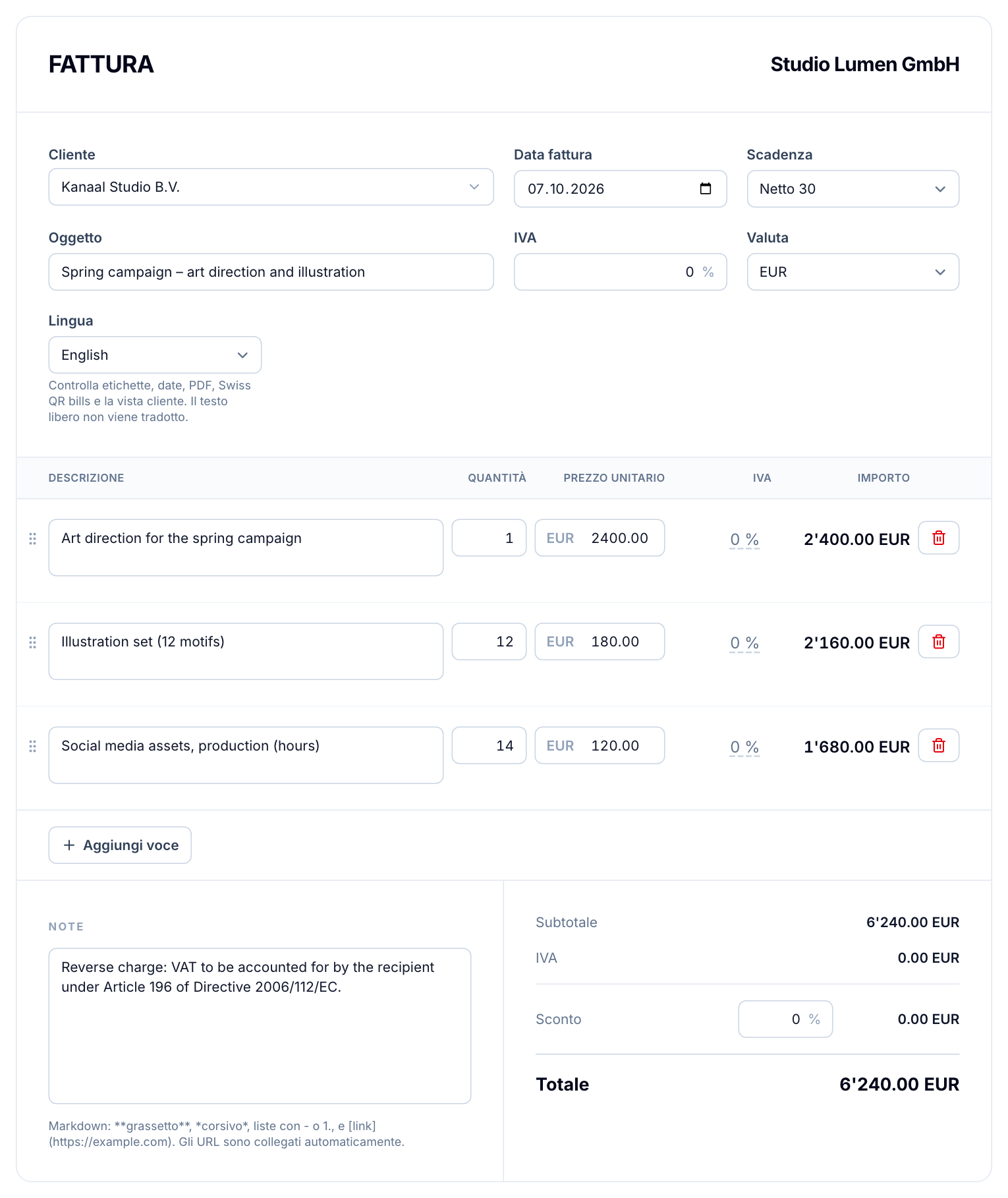Delete the Art direction line item
This screenshot has height=1198, width=1008.
pos(938,538)
